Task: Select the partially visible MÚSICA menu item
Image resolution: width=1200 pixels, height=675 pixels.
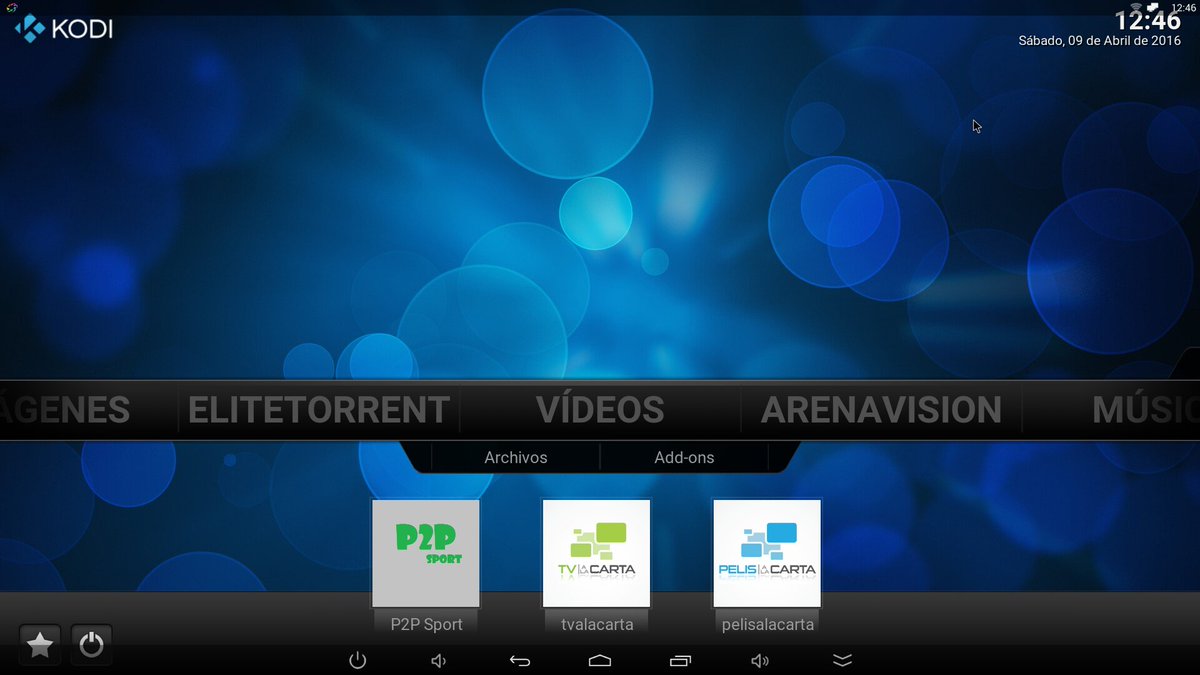Action: click(1146, 410)
